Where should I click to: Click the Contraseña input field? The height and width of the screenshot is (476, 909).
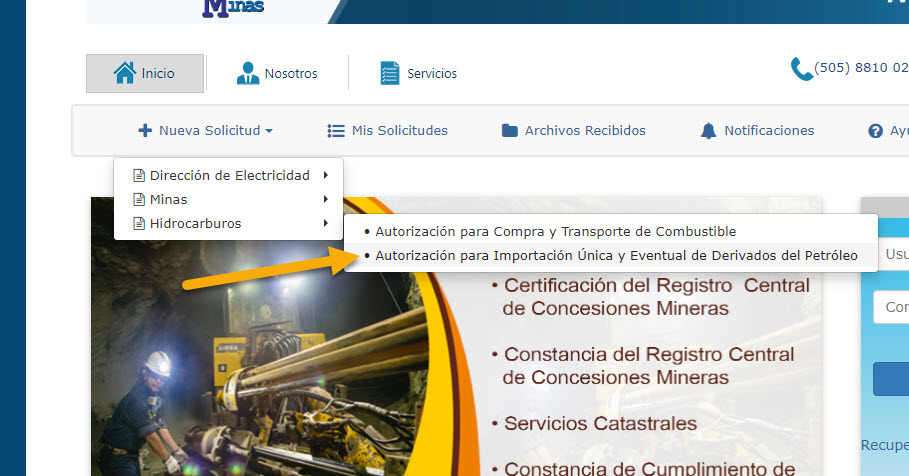tap(891, 307)
